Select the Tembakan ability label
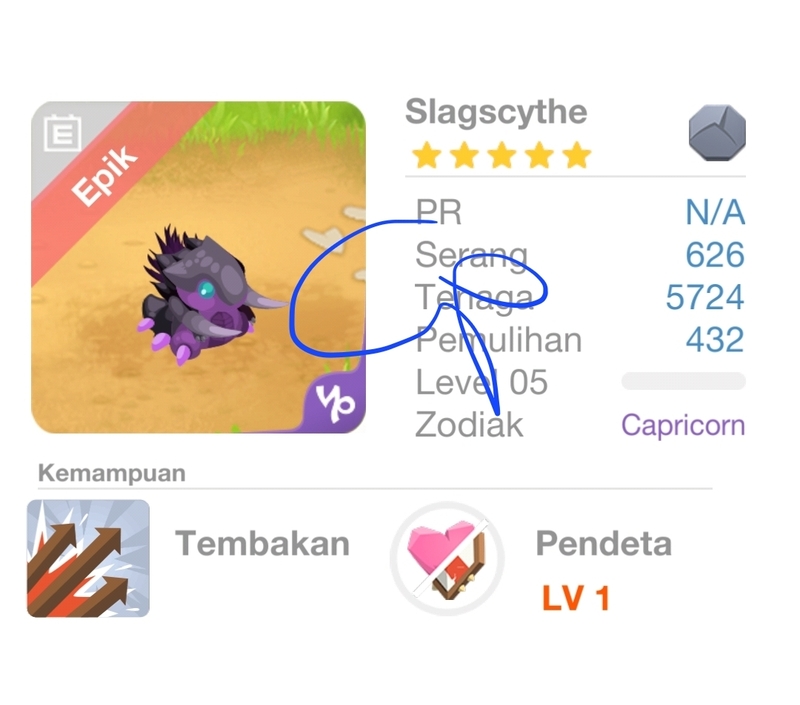 click(263, 544)
